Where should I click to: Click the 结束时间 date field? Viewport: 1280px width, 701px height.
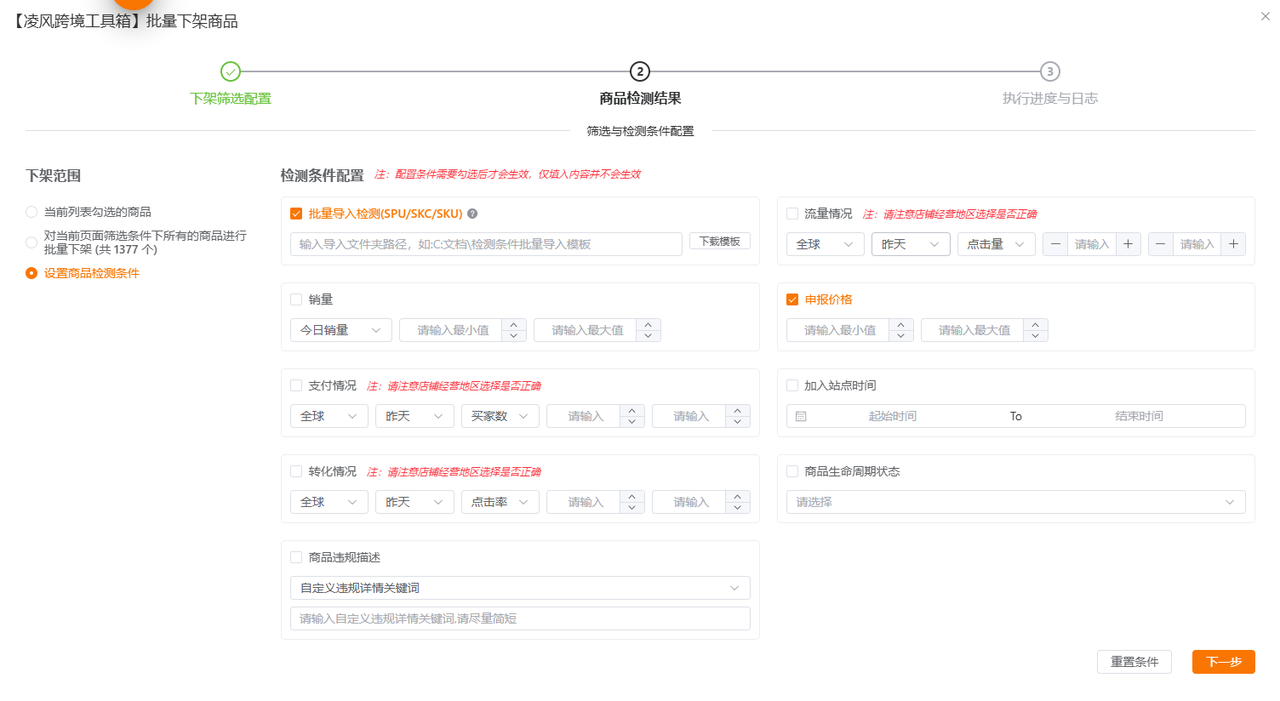coord(1139,416)
